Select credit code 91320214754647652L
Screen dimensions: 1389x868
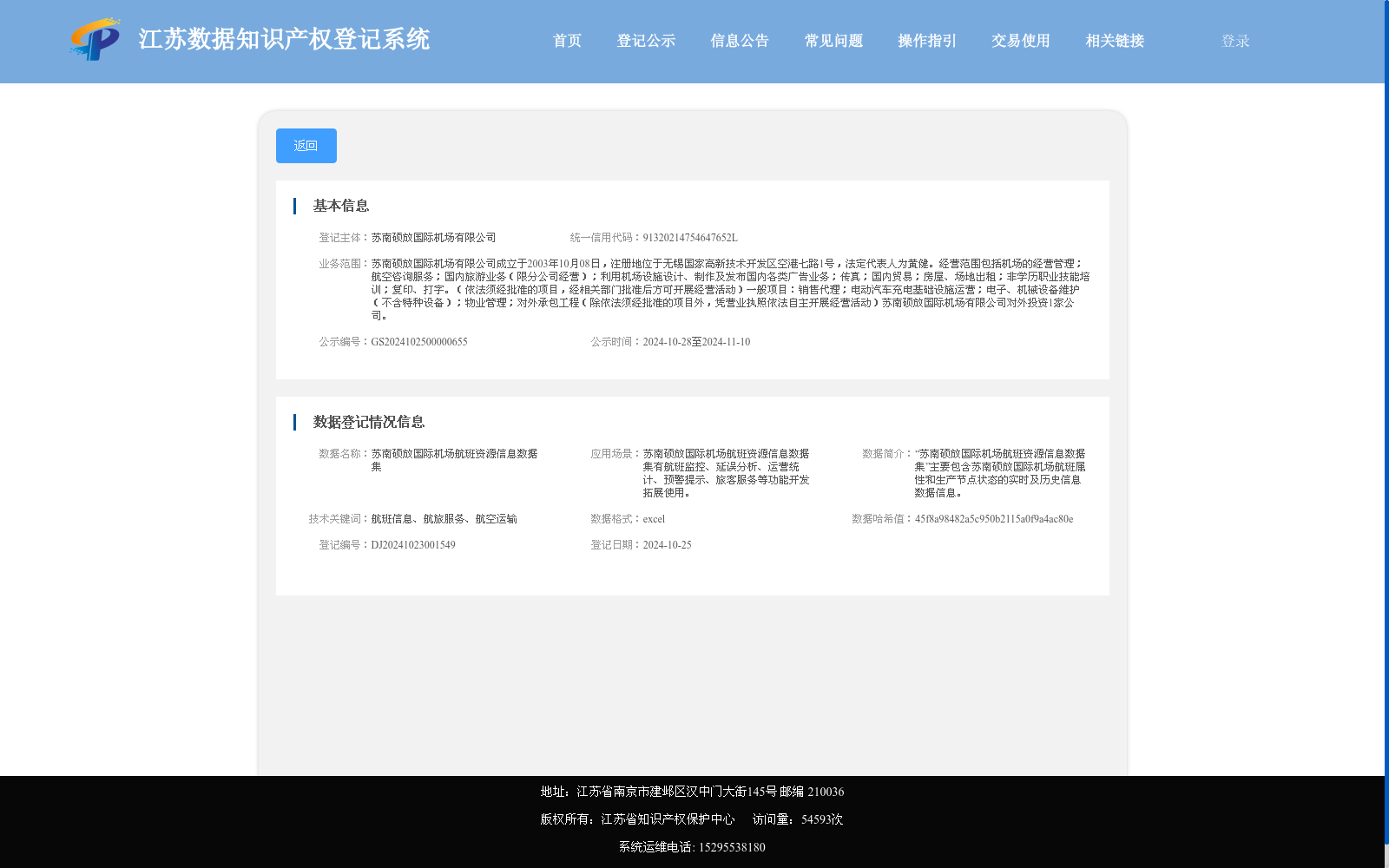point(690,238)
